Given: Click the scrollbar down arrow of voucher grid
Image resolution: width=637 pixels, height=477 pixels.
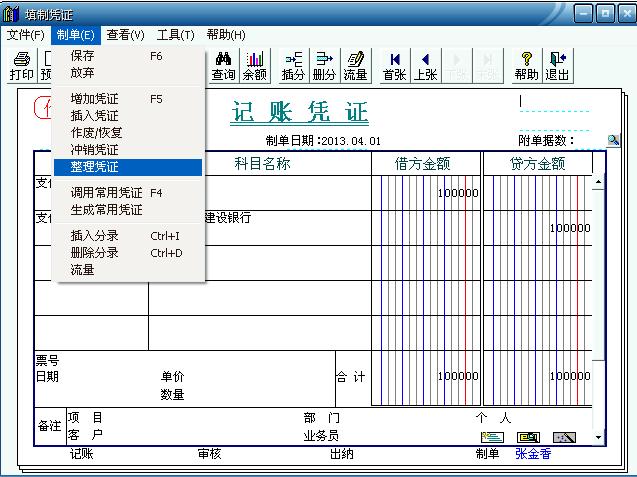Looking at the screenshot, I should tap(598, 438).
